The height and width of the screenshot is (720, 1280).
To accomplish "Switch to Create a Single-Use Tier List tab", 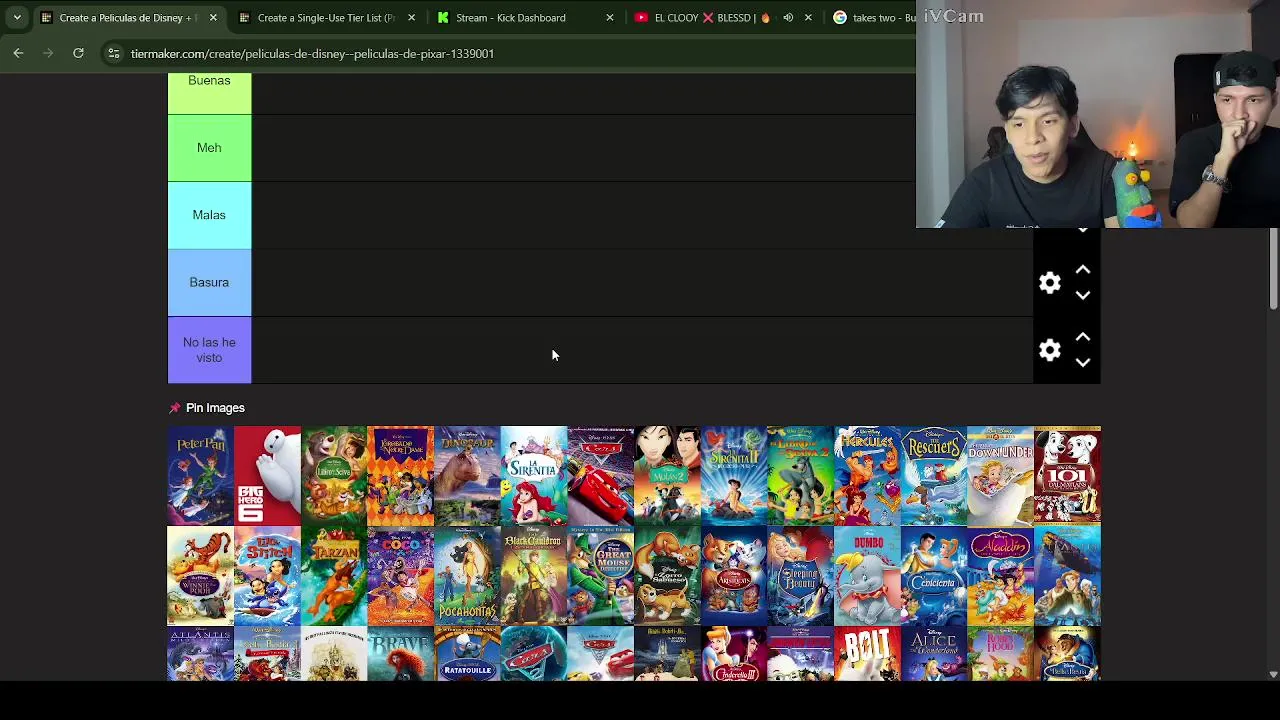I will 326,17.
